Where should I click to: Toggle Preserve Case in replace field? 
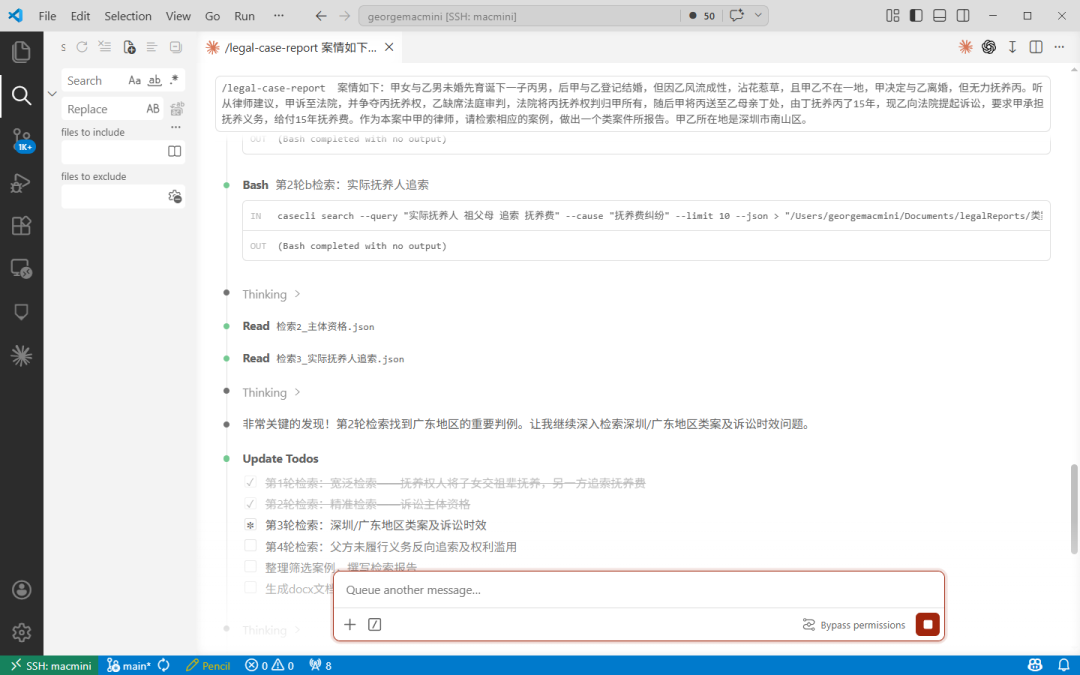tap(153, 109)
